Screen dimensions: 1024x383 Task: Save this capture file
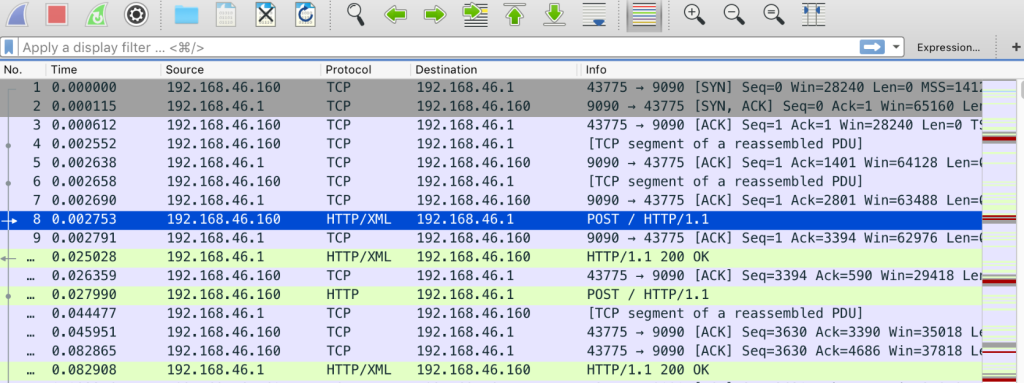(x=226, y=14)
